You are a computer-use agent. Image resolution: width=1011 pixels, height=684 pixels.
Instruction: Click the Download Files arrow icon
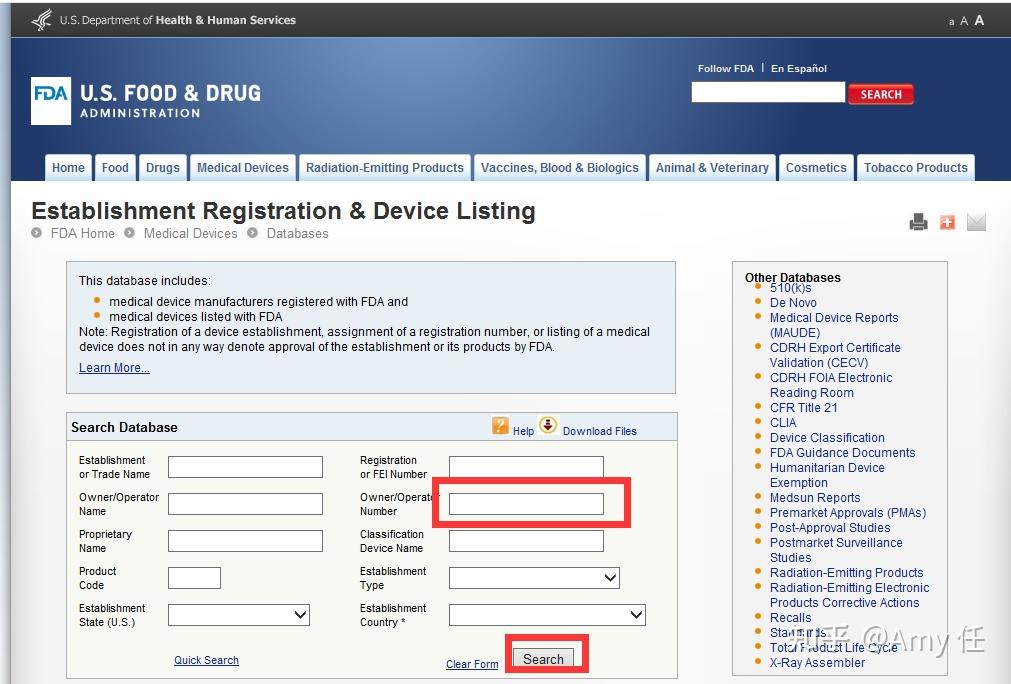tap(548, 425)
